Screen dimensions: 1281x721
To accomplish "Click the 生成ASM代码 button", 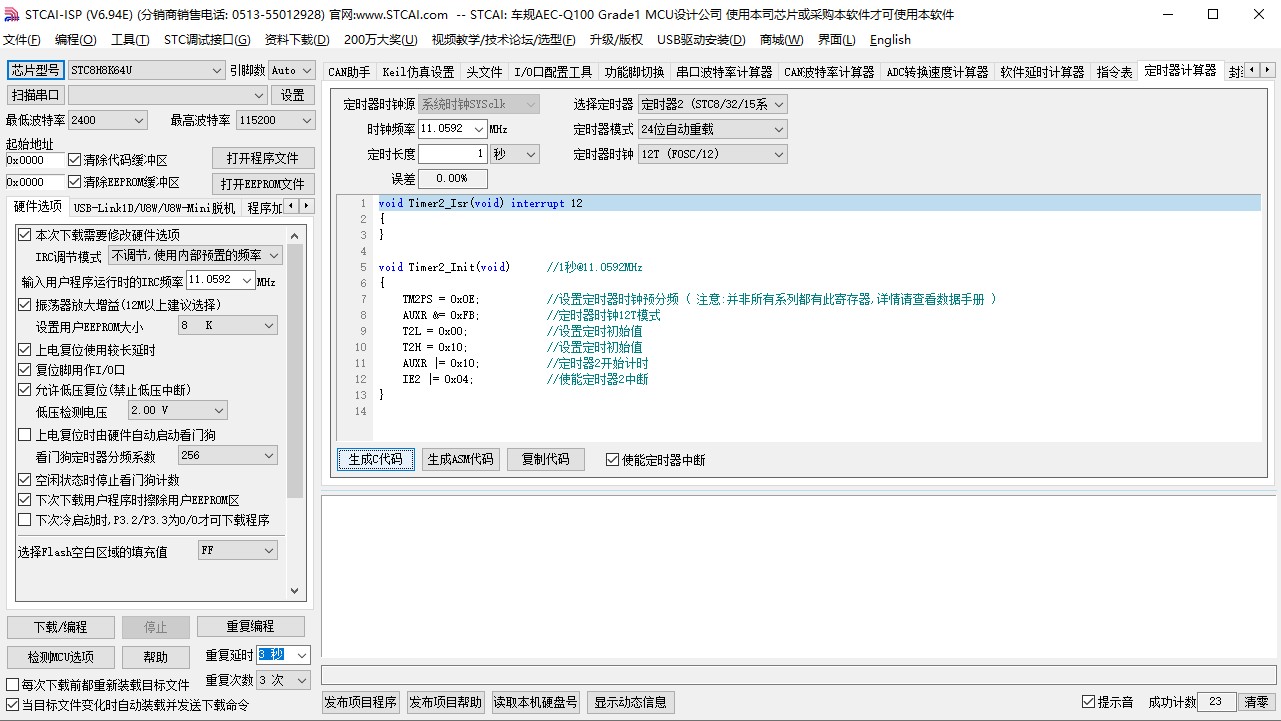I will [460, 459].
